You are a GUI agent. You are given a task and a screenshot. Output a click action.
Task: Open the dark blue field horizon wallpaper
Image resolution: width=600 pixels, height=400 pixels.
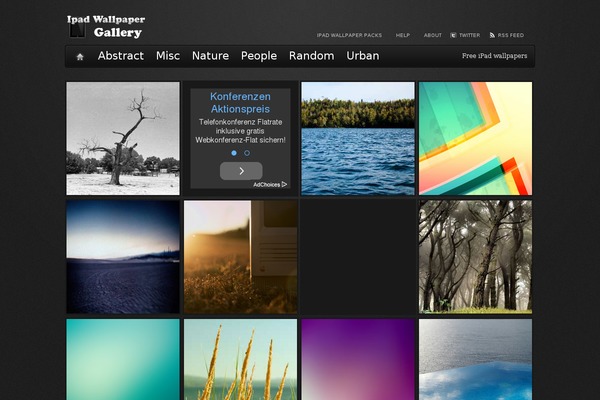(123, 257)
